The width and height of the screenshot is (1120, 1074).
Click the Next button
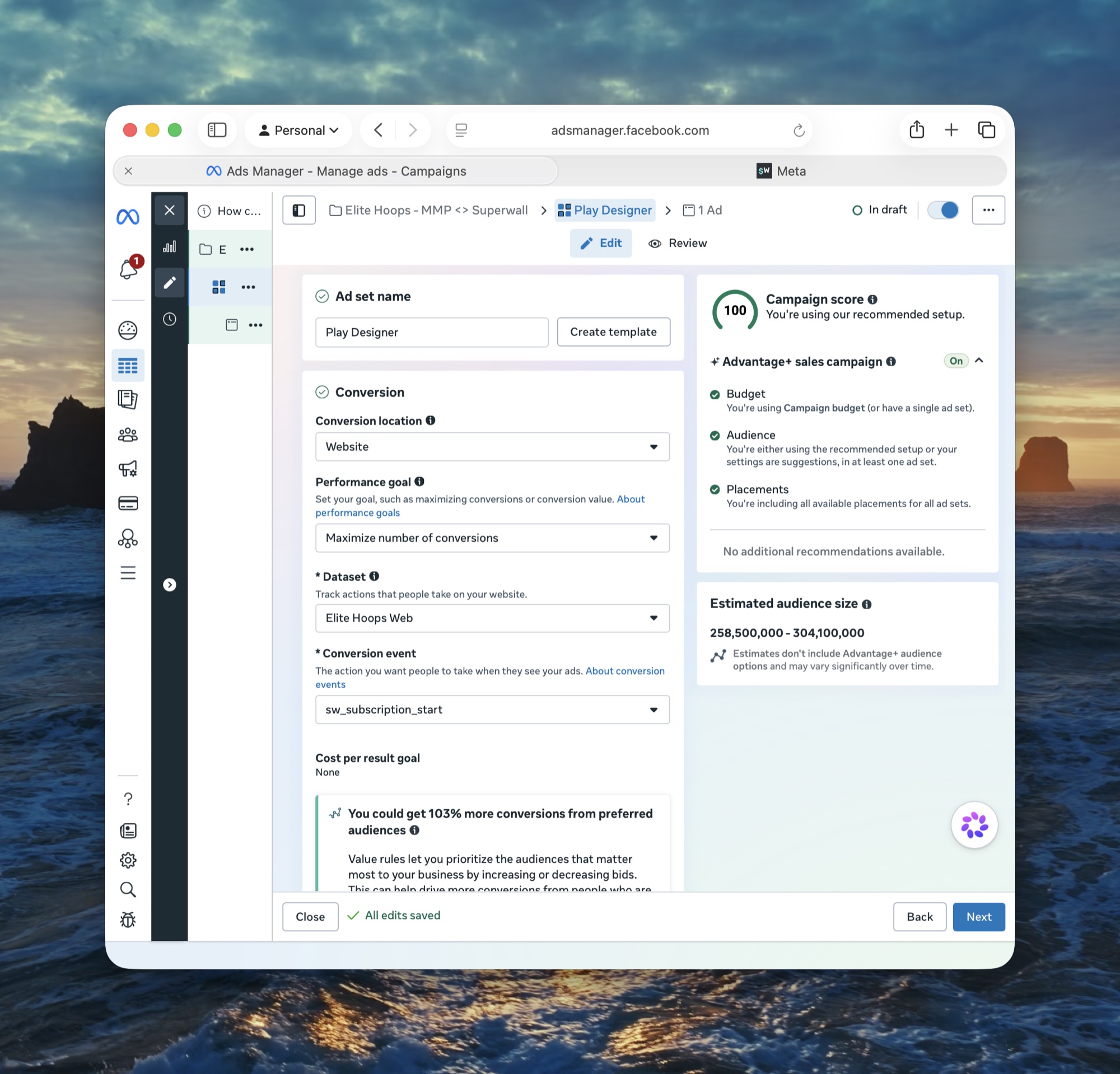(979, 916)
